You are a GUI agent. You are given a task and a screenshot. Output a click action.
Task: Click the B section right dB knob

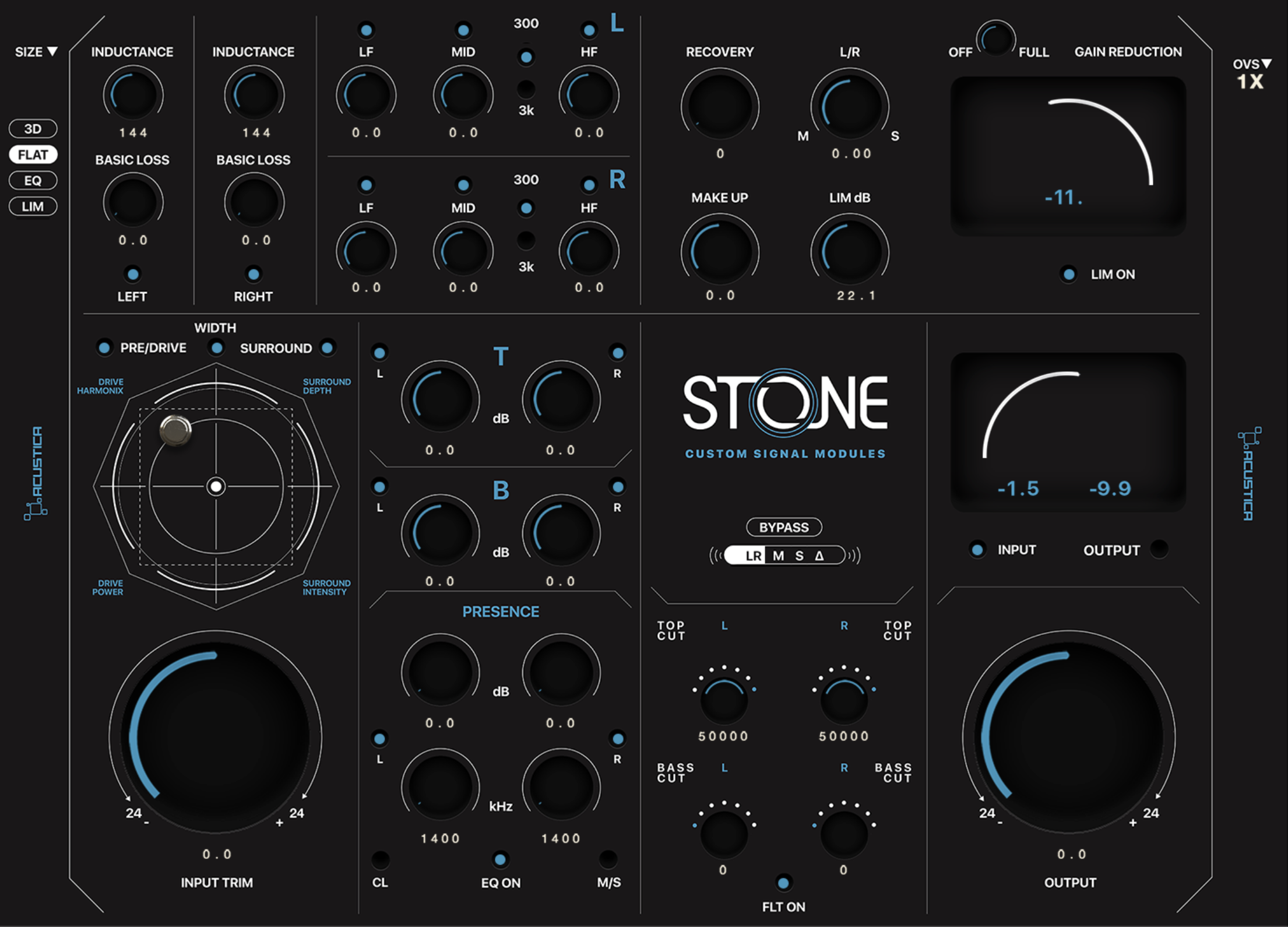(561, 533)
